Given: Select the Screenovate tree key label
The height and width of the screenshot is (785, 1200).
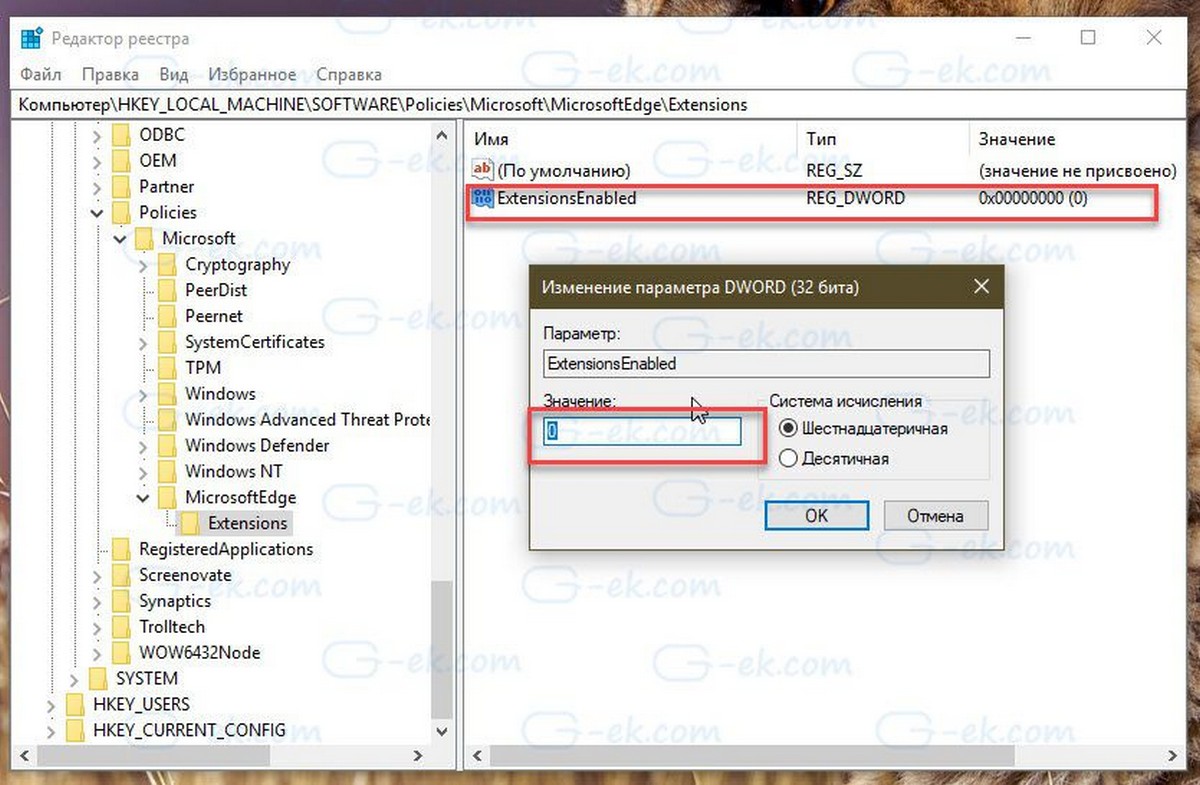Looking at the screenshot, I should 185,575.
